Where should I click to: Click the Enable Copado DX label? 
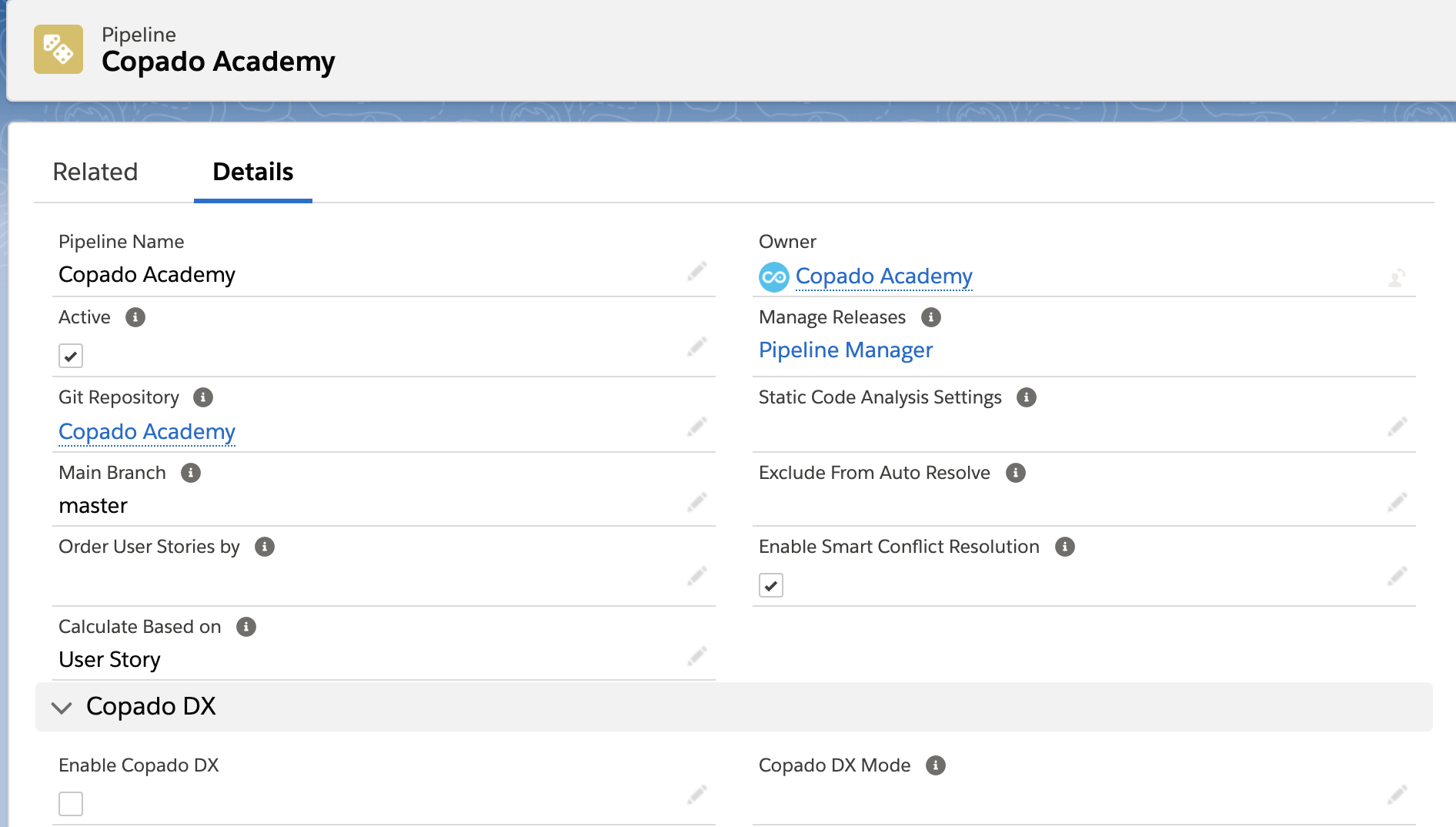139,765
